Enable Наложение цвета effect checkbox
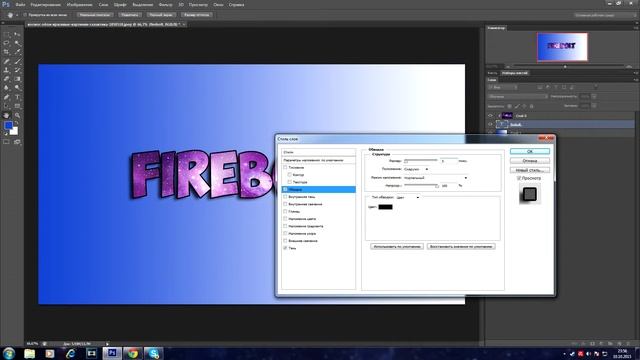 pyautogui.click(x=285, y=219)
